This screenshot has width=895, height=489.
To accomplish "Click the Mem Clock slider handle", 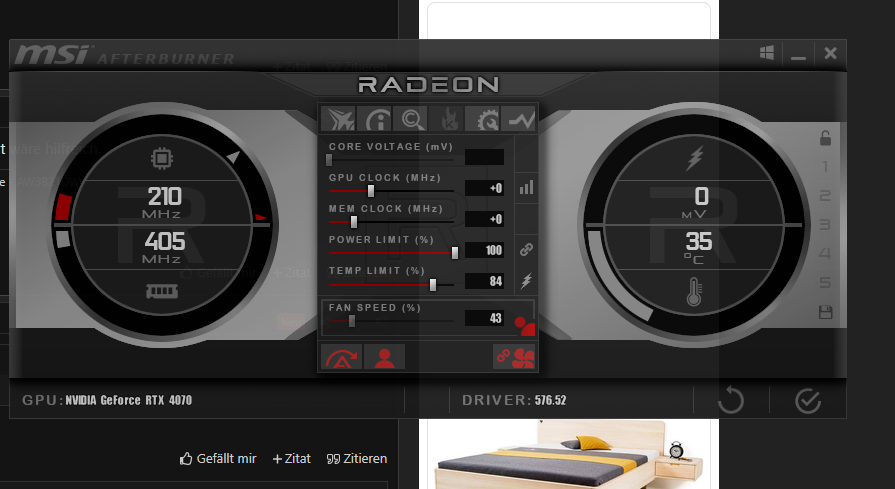I will 353,221.
